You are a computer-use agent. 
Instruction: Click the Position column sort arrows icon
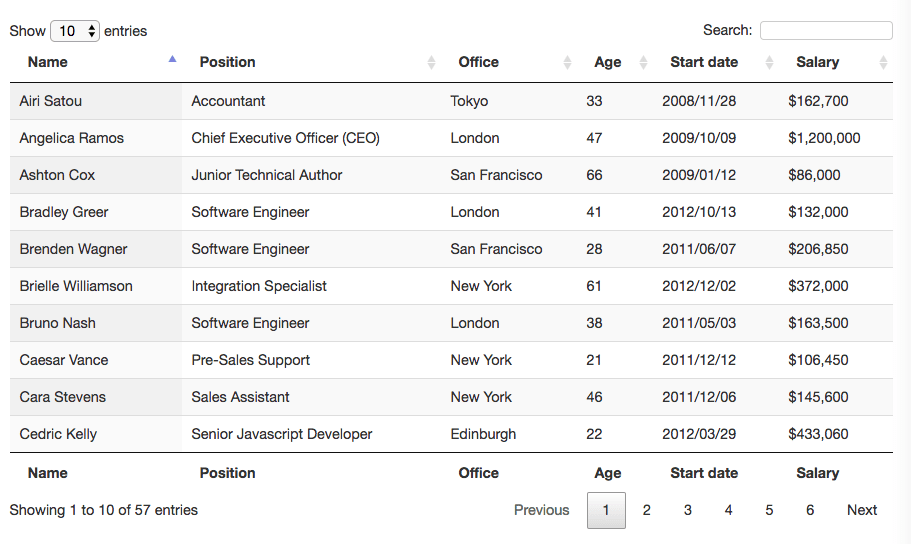pyautogui.click(x=431, y=62)
